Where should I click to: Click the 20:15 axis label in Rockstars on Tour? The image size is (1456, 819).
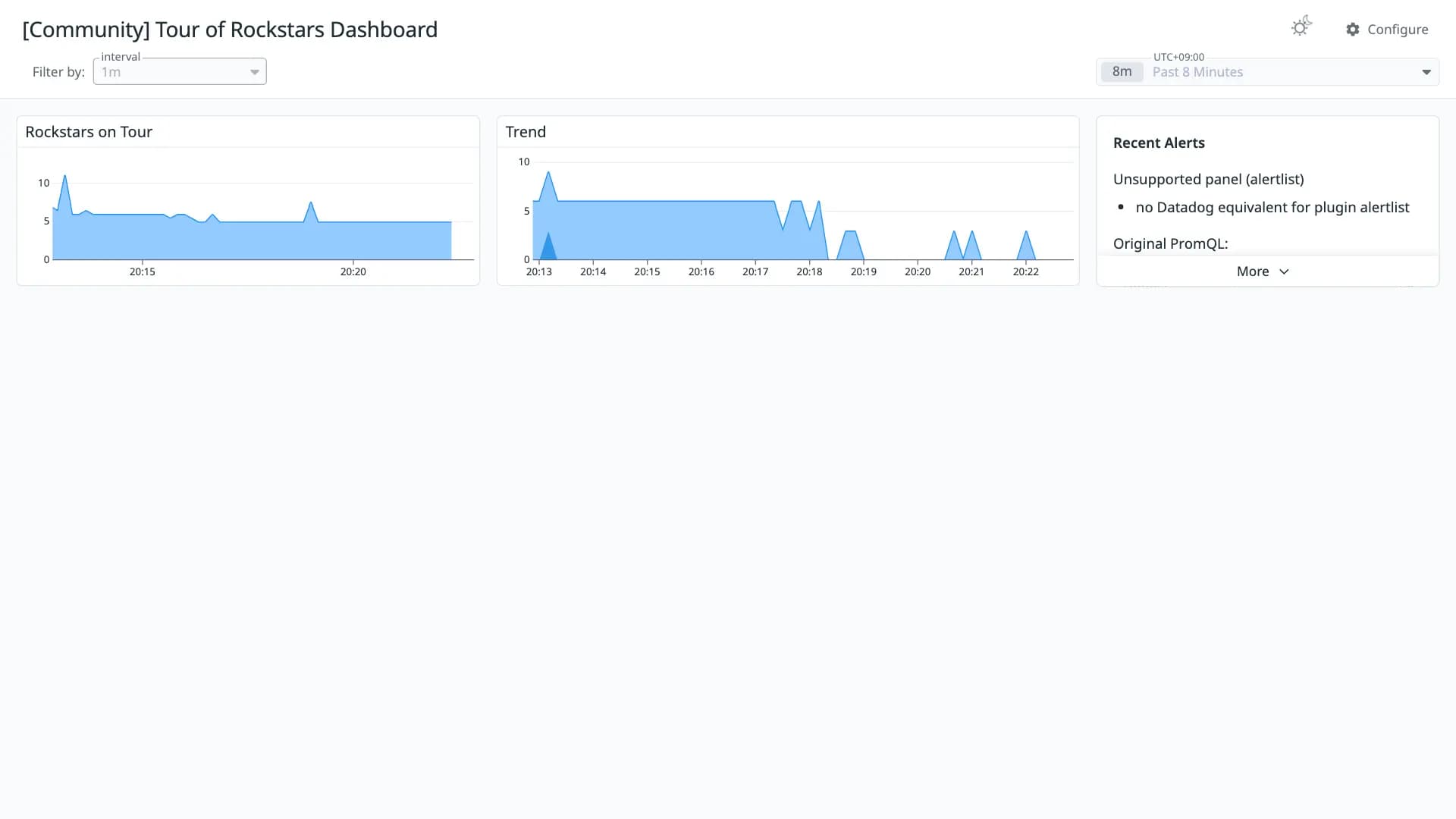pos(143,271)
